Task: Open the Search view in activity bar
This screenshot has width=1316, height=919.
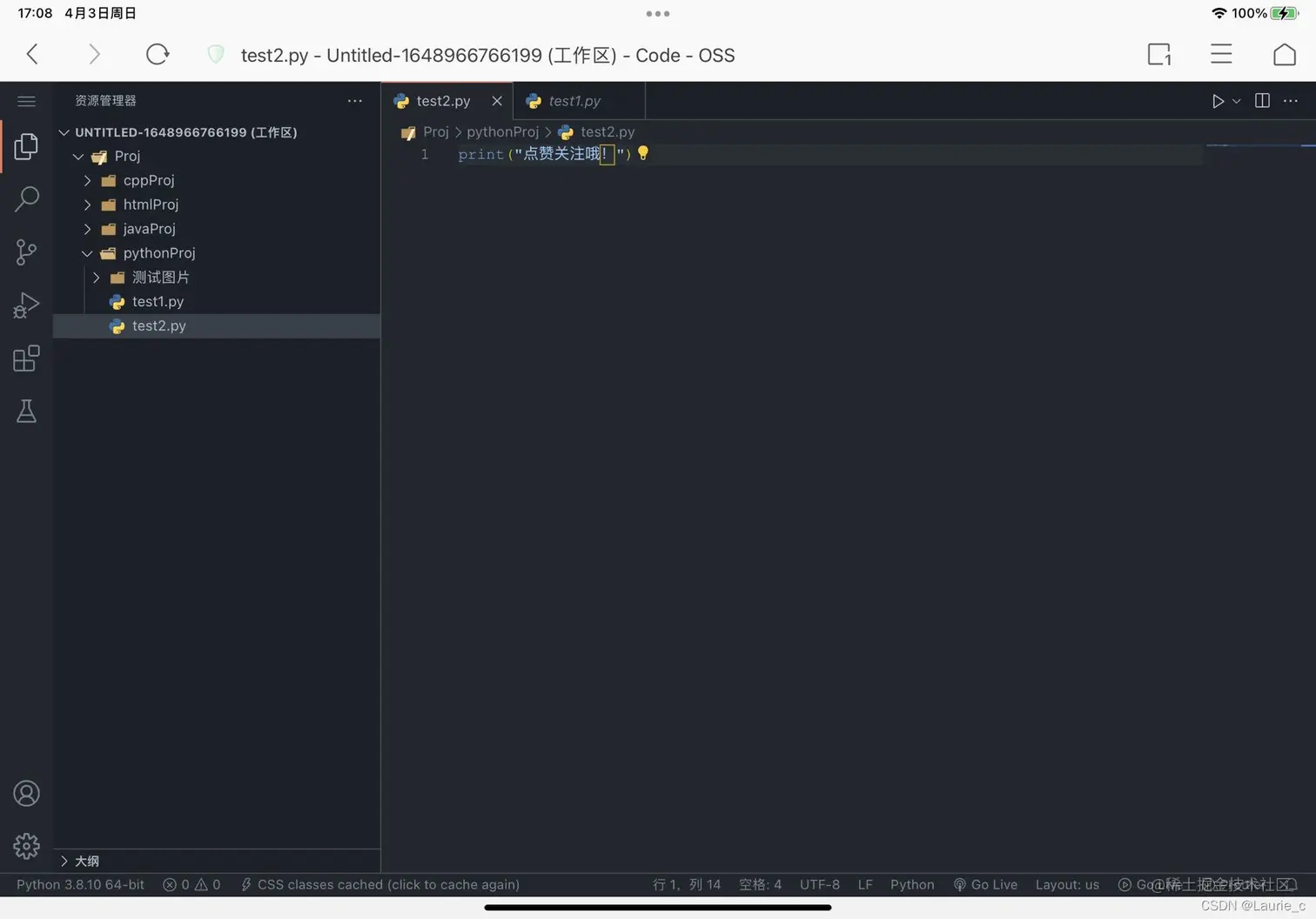Action: [26, 199]
